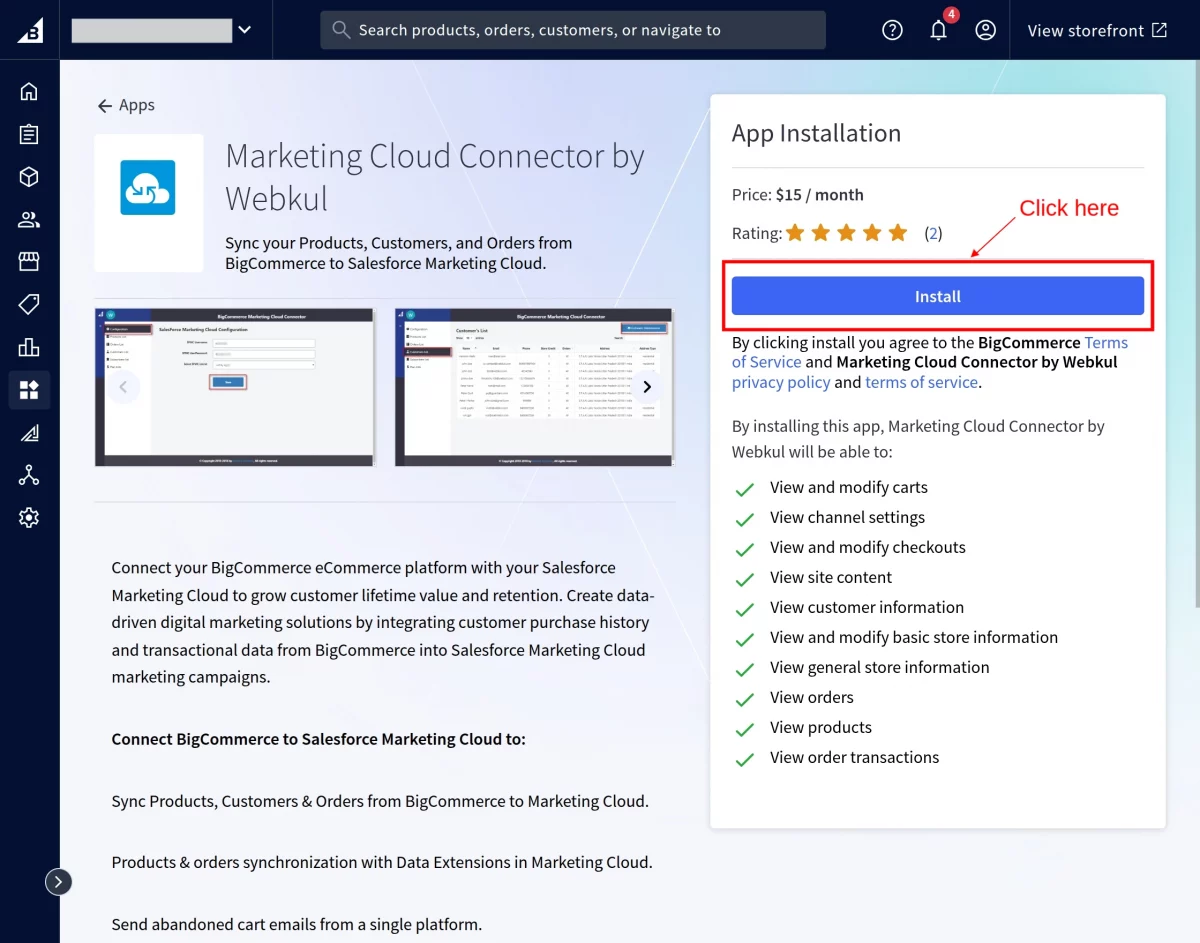The height and width of the screenshot is (943, 1200).
Task: Open the Marketing tag icon in sidebar
Action: pyautogui.click(x=29, y=304)
